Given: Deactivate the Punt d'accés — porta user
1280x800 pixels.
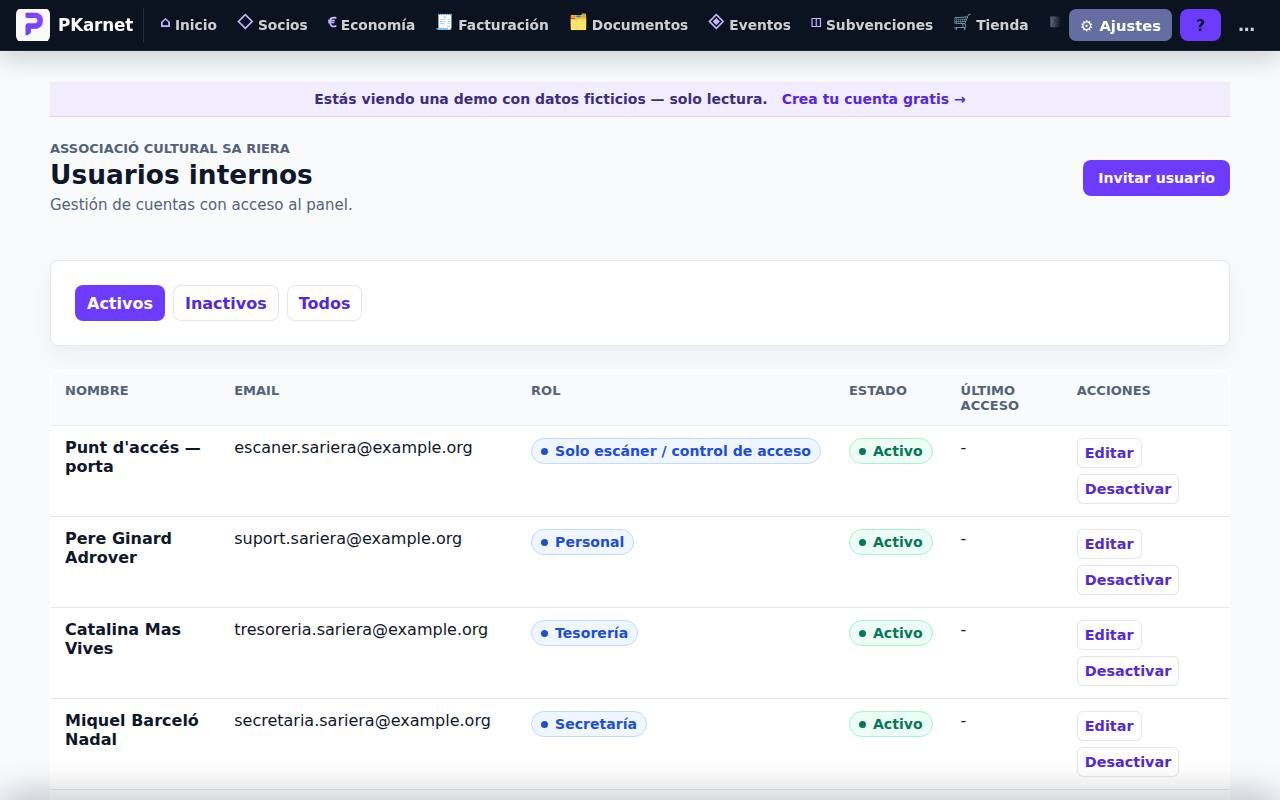Looking at the screenshot, I should click(1128, 489).
